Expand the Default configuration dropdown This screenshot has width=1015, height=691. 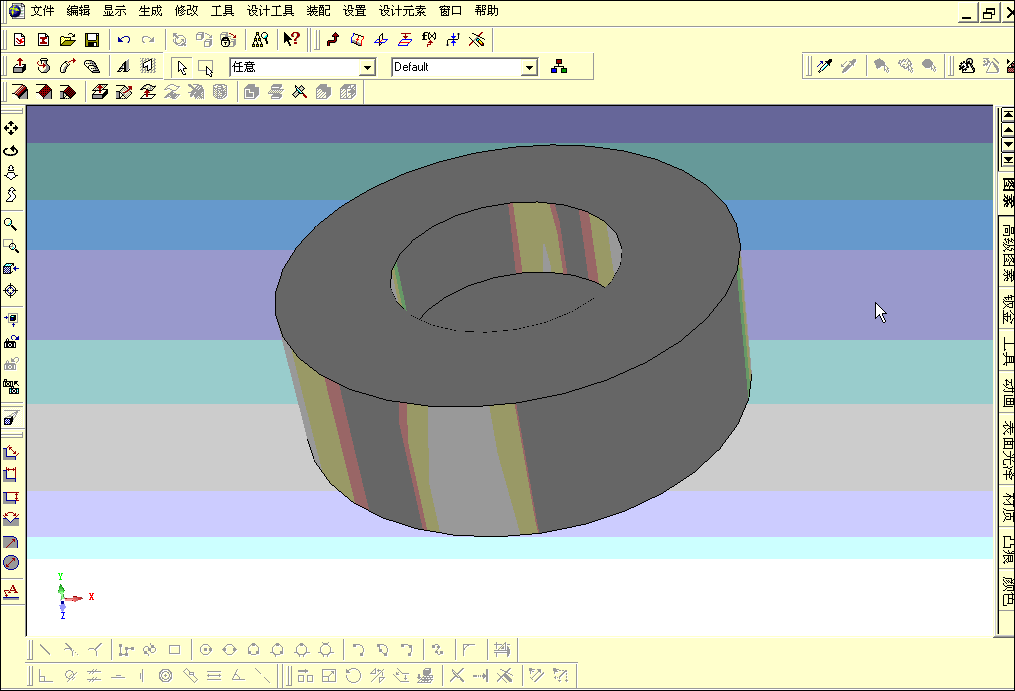(x=530, y=67)
